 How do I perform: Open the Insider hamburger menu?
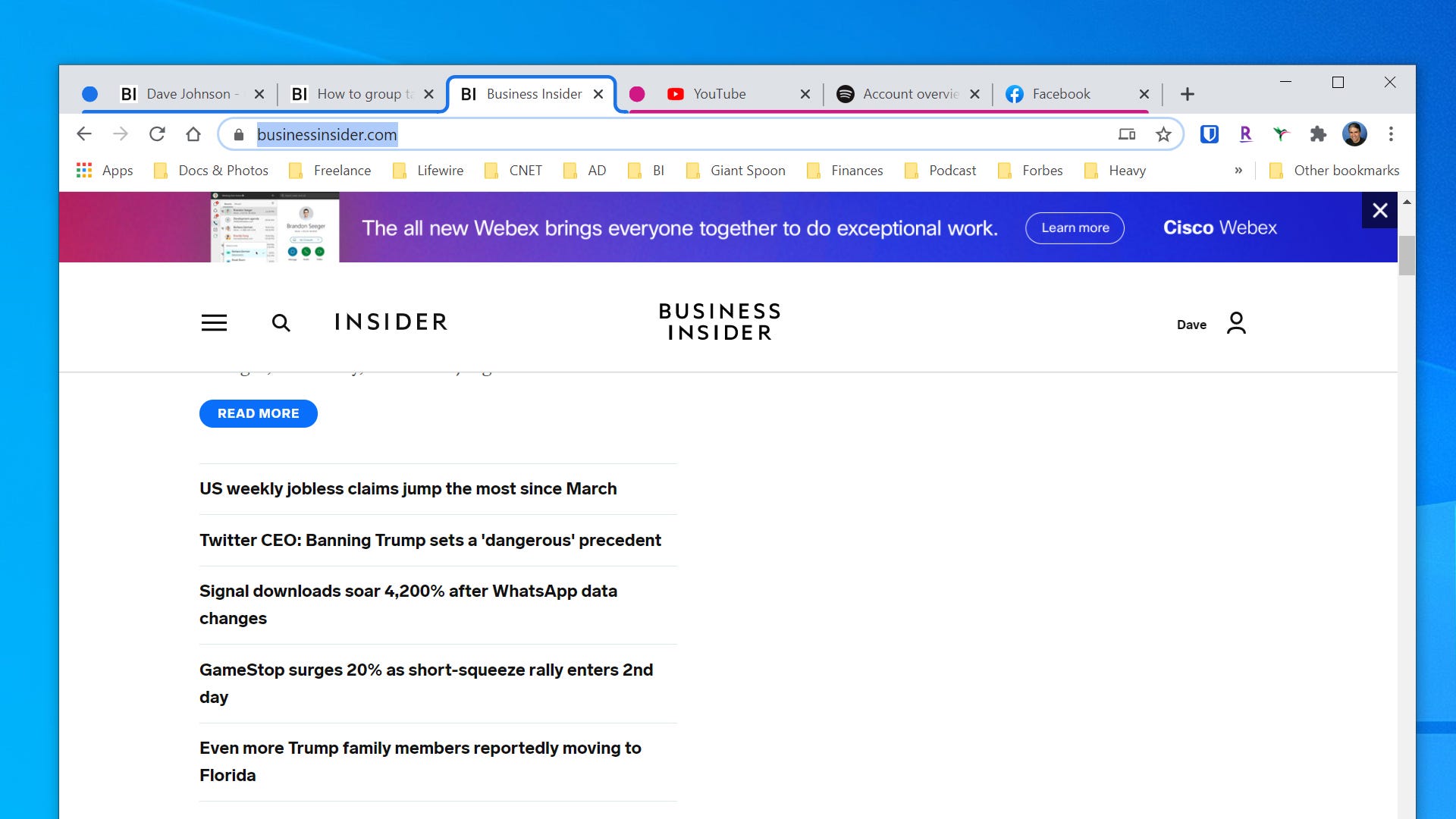pos(214,323)
